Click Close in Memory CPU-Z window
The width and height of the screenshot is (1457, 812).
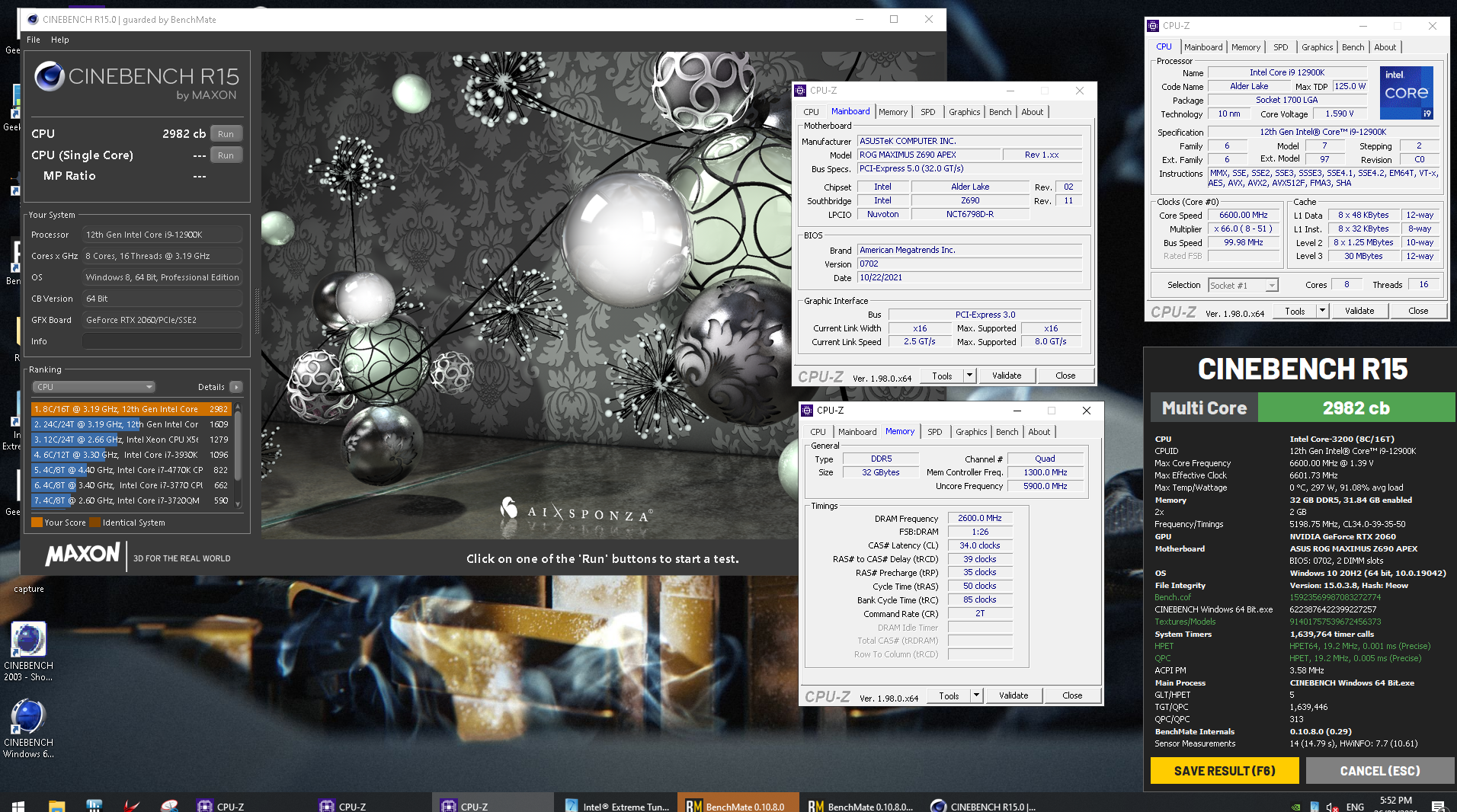coord(1072,695)
